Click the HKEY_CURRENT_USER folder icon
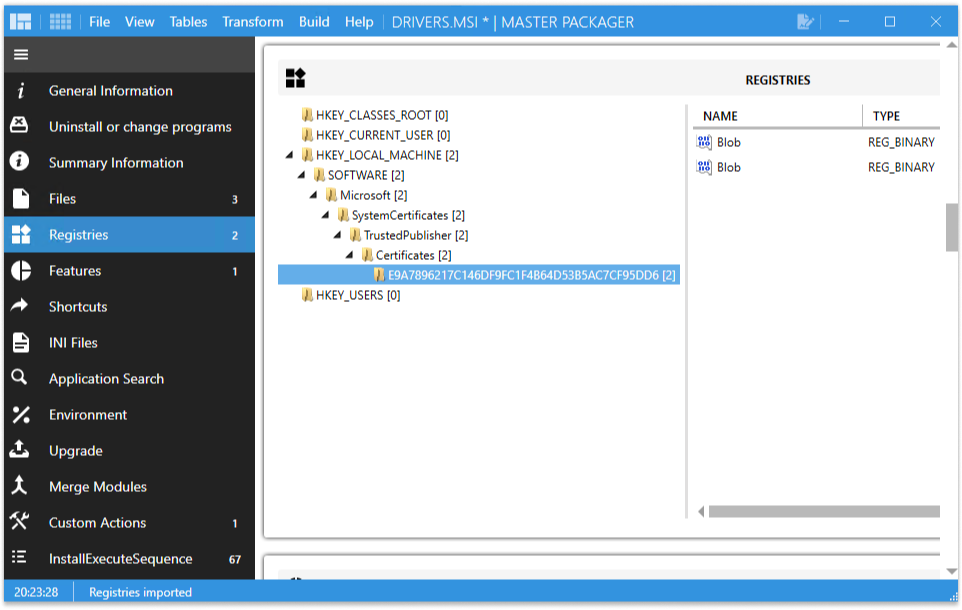The image size is (962, 610). [x=307, y=135]
